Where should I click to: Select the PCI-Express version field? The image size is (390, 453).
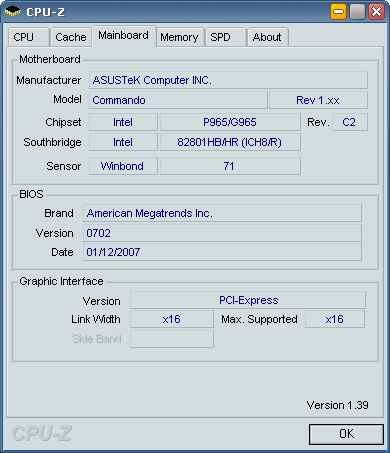click(248, 300)
